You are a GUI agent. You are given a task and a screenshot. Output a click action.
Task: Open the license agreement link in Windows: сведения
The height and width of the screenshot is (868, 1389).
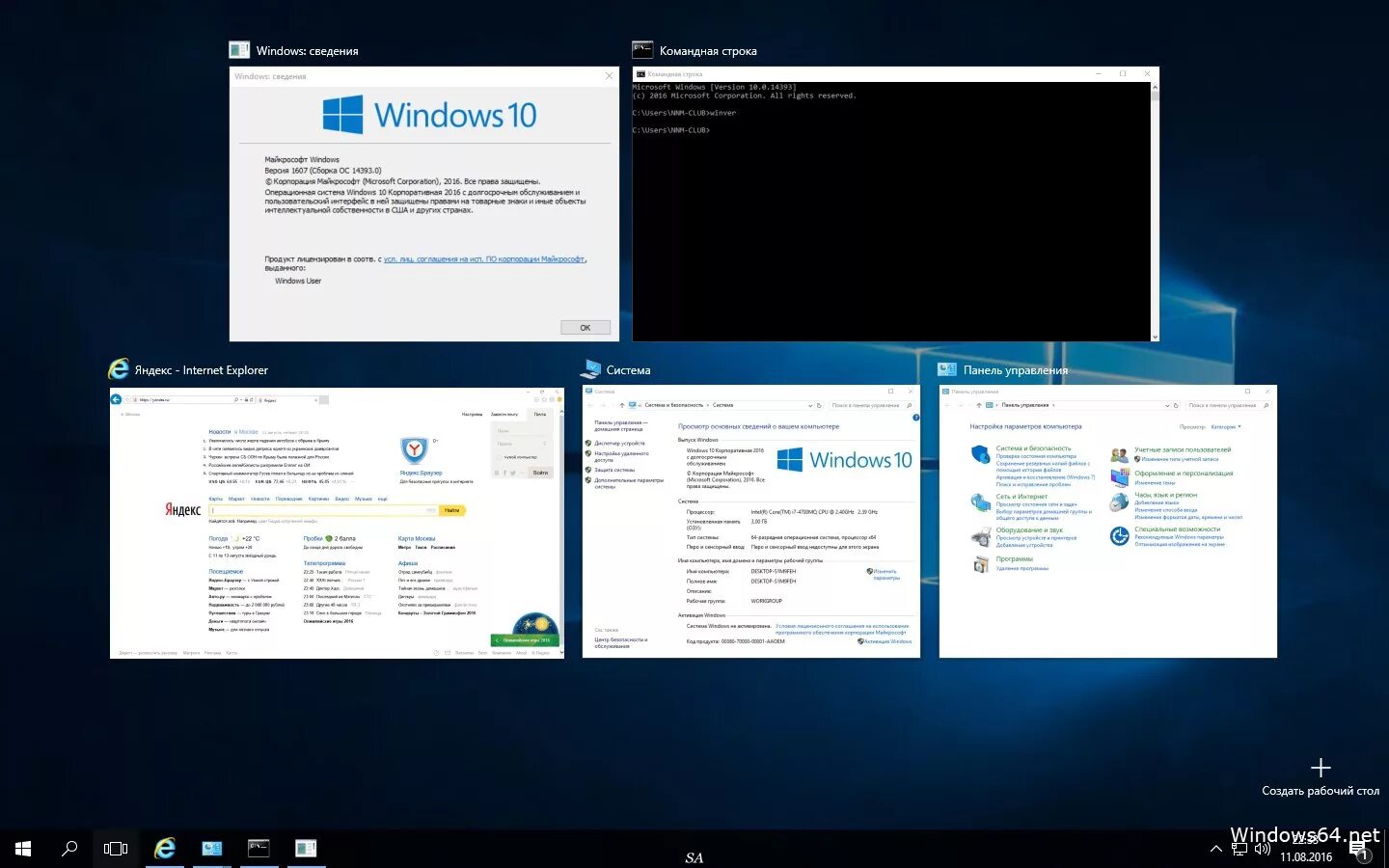click(x=484, y=258)
